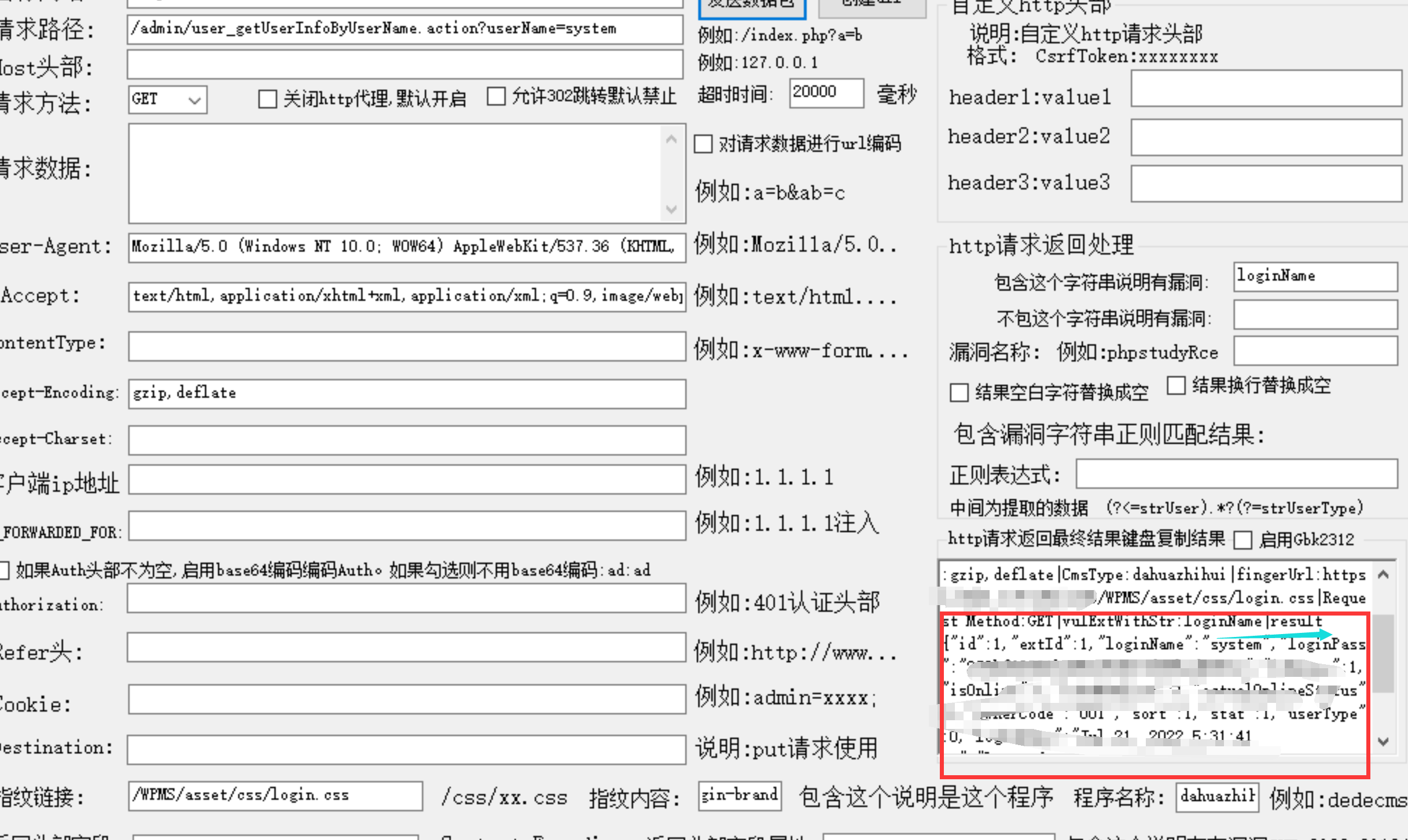Image resolution: width=1408 pixels, height=840 pixels.
Task: Click the regular expression (正则表达式) input field
Action: (1237, 474)
